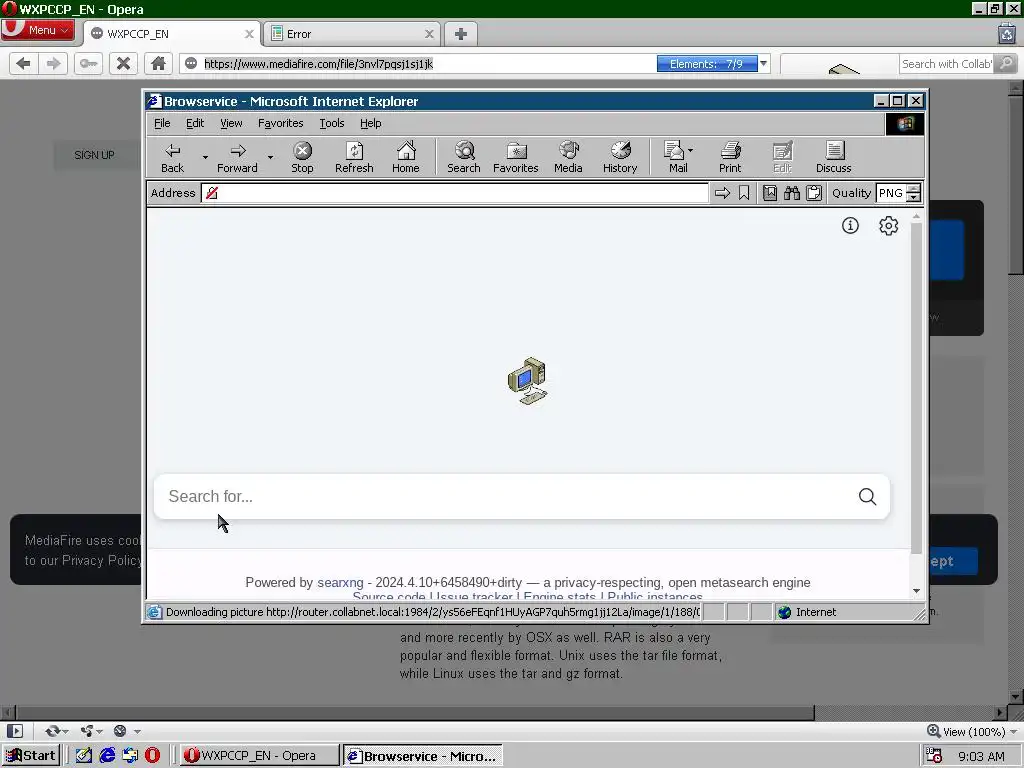This screenshot has width=1024, height=768.
Task: Open Opera's sync status dropdown in status bar
Action: 56,731
